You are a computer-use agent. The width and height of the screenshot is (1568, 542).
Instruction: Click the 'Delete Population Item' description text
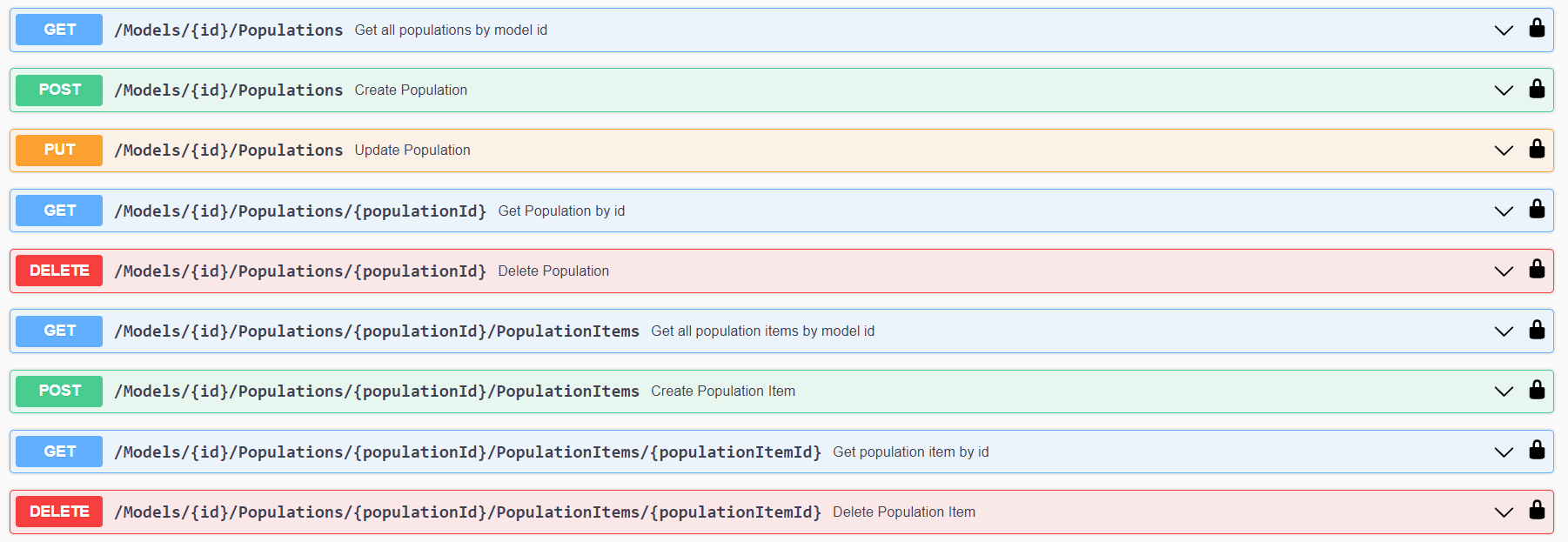coord(904,512)
